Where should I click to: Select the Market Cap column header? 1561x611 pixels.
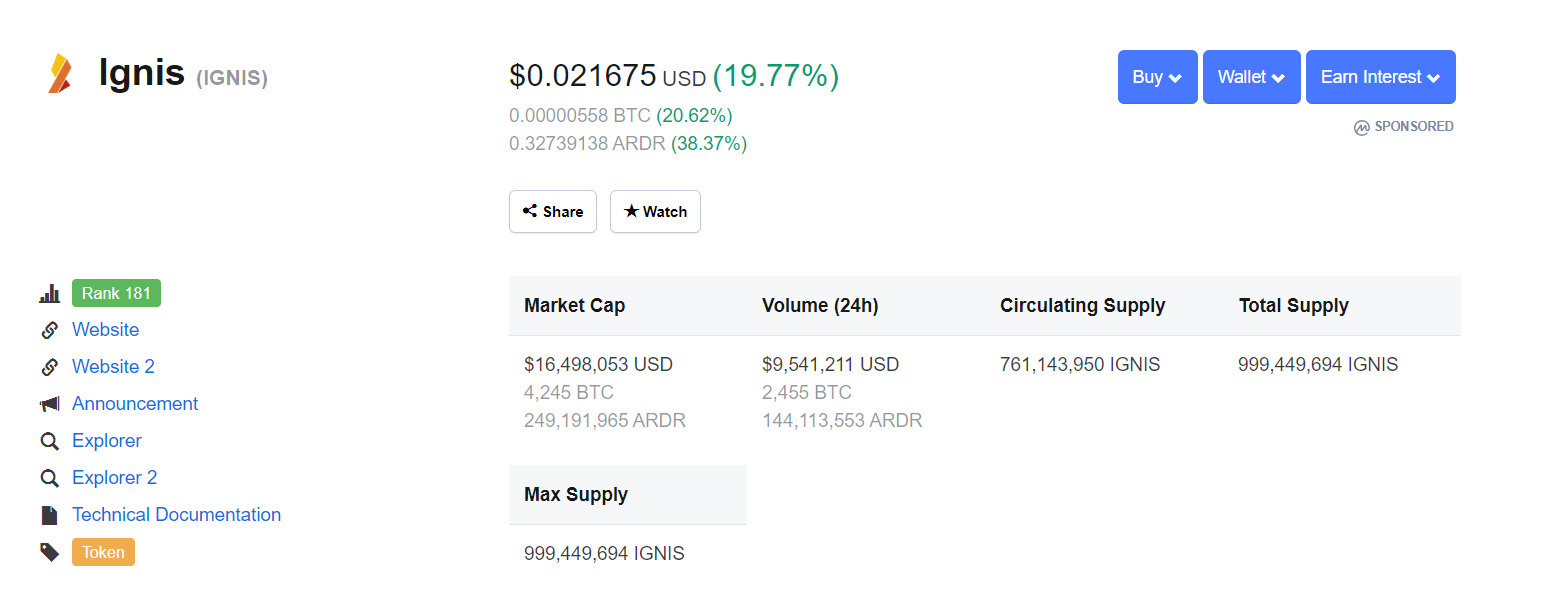pos(574,306)
